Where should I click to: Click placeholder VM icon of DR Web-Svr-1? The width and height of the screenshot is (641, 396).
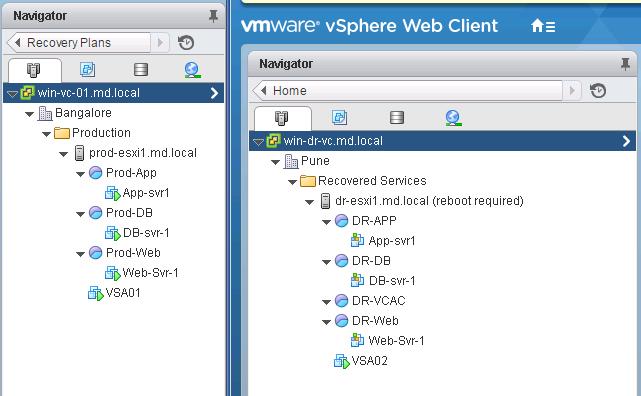[x=357, y=340]
